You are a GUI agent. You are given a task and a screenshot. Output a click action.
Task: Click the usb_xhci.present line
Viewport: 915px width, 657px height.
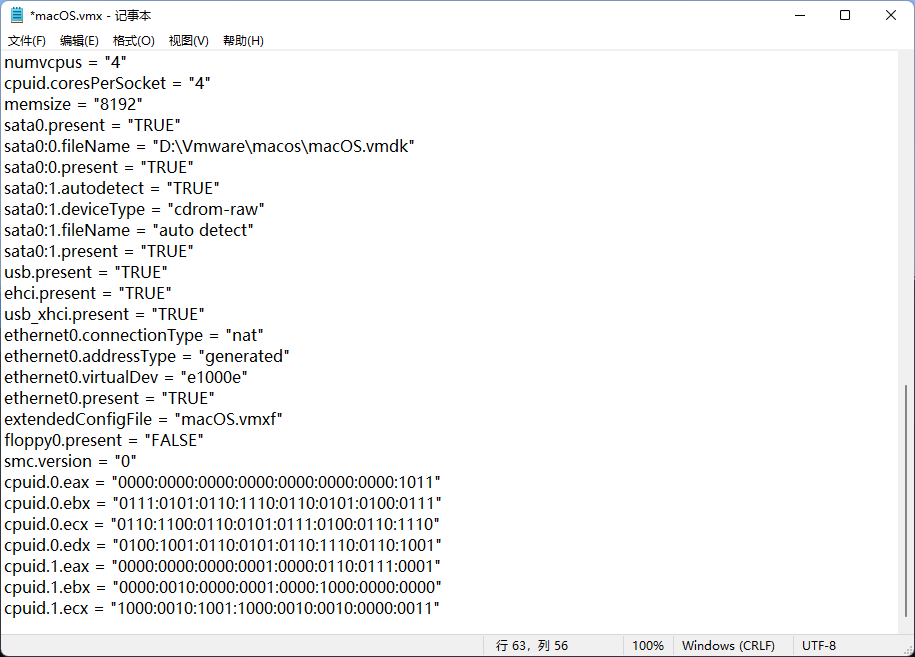[x=104, y=314]
